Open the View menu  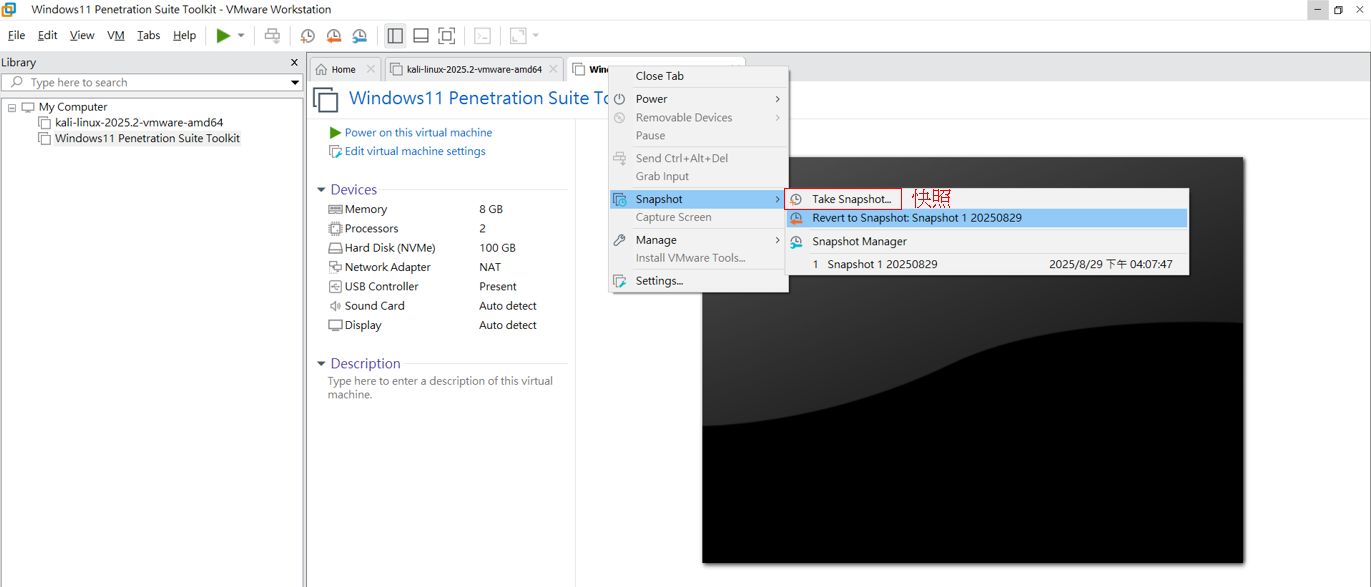(82, 35)
